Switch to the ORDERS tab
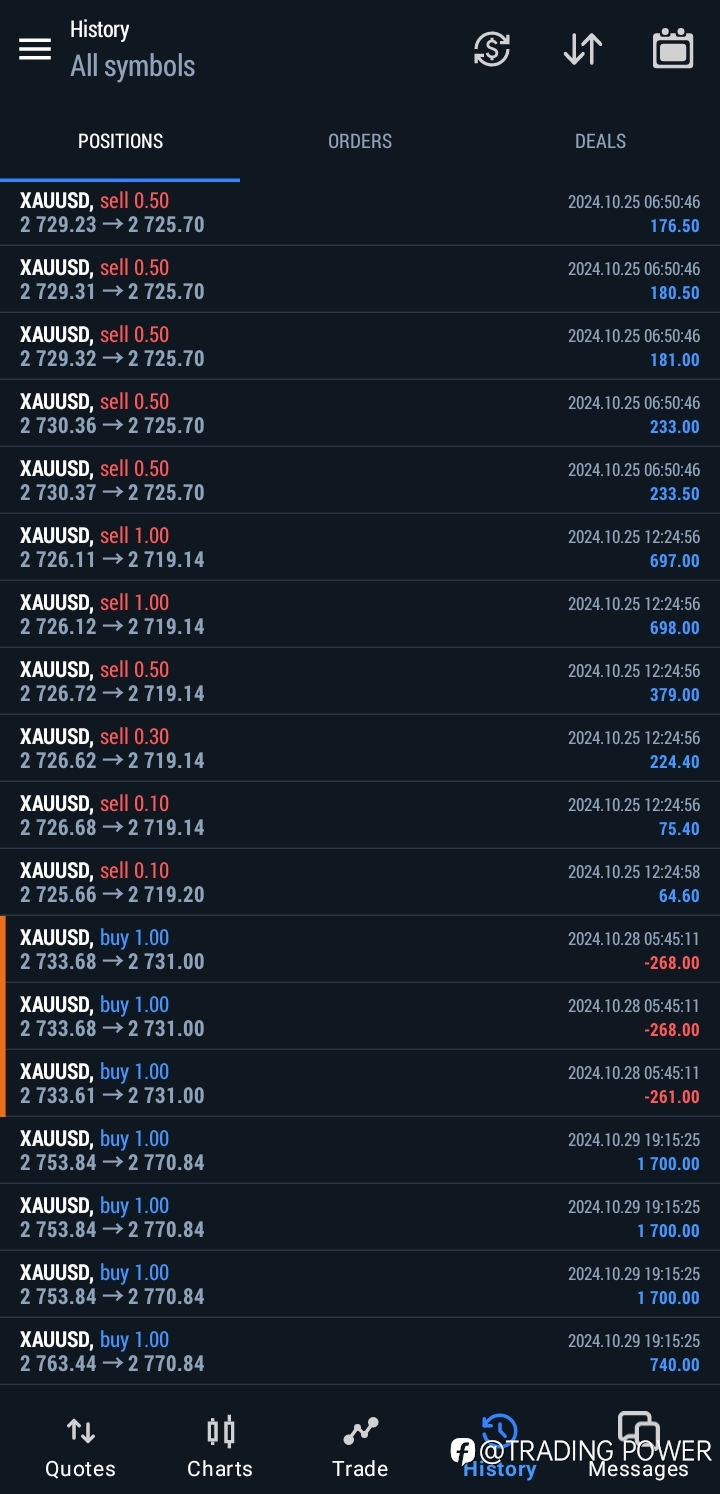 pyautogui.click(x=360, y=141)
